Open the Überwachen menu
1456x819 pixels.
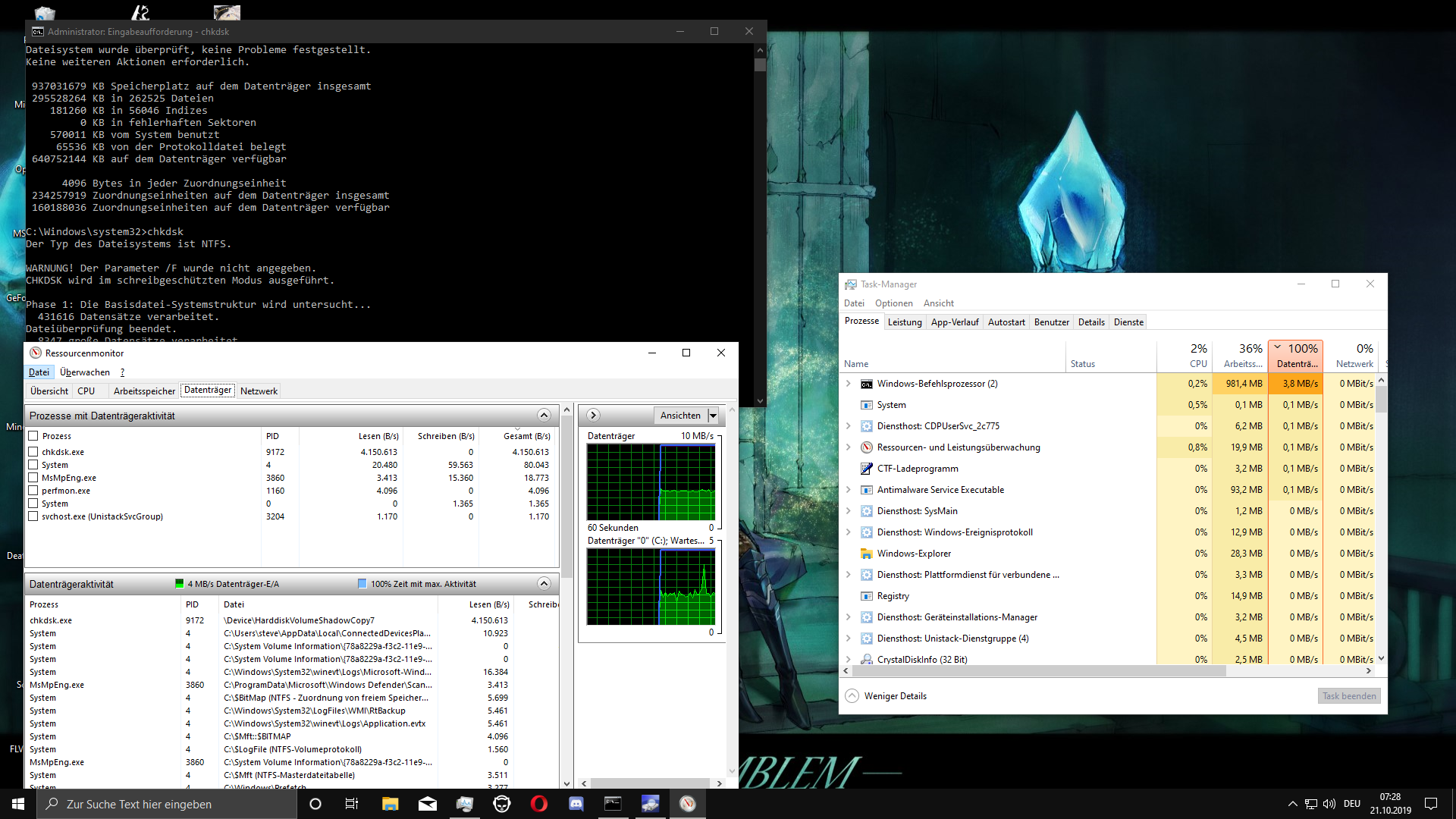(85, 372)
